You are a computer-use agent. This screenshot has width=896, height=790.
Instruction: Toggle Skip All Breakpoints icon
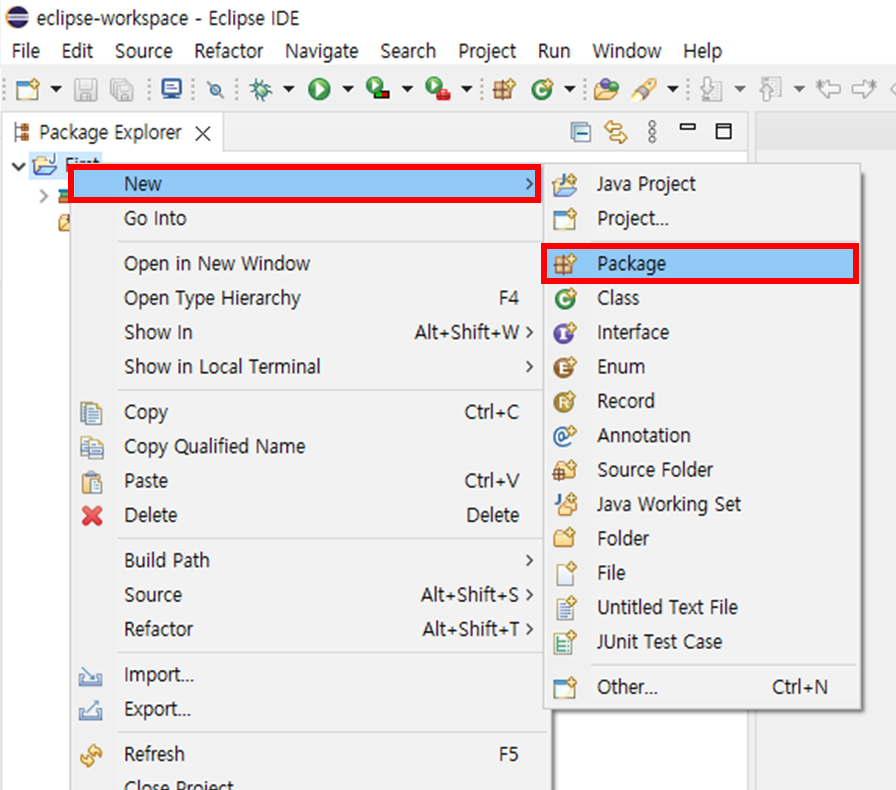[x=215, y=90]
